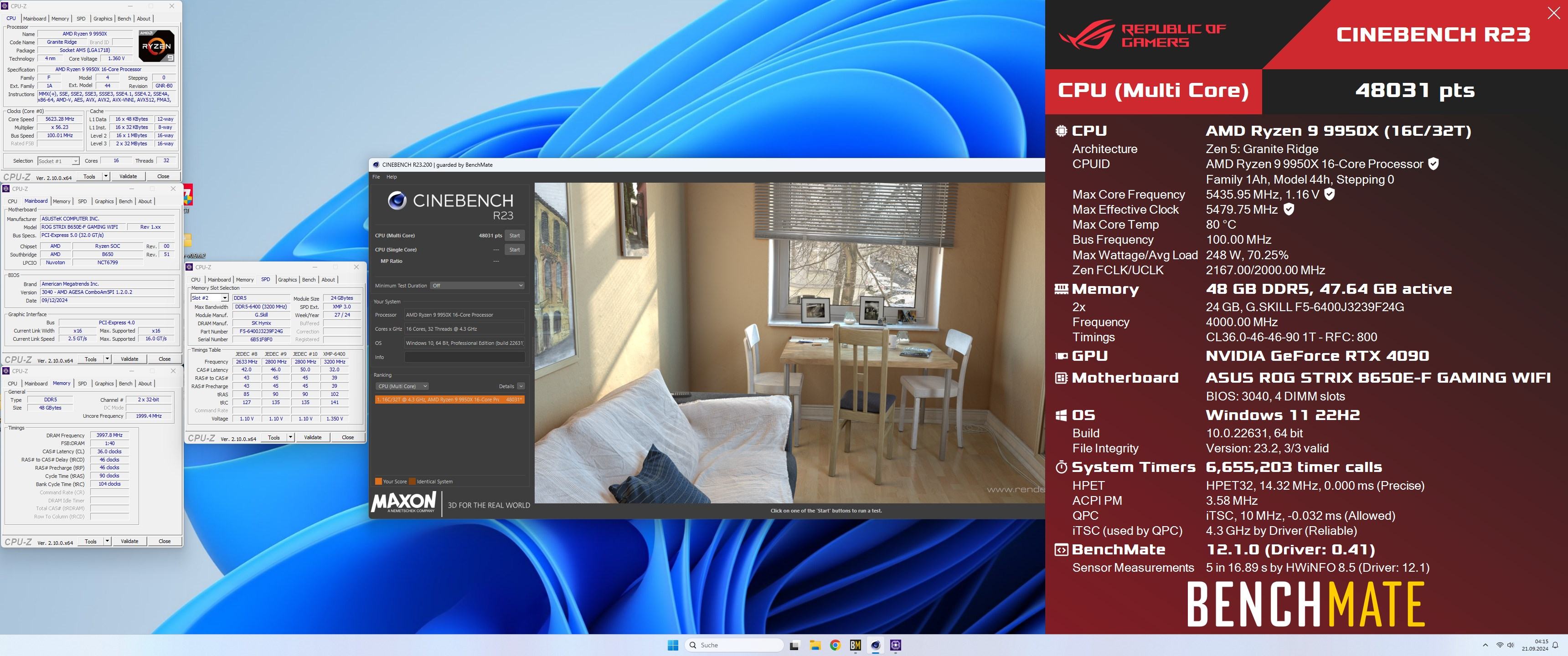Click the BIOS version text 3040 - AMD AGESA

click(x=107, y=292)
